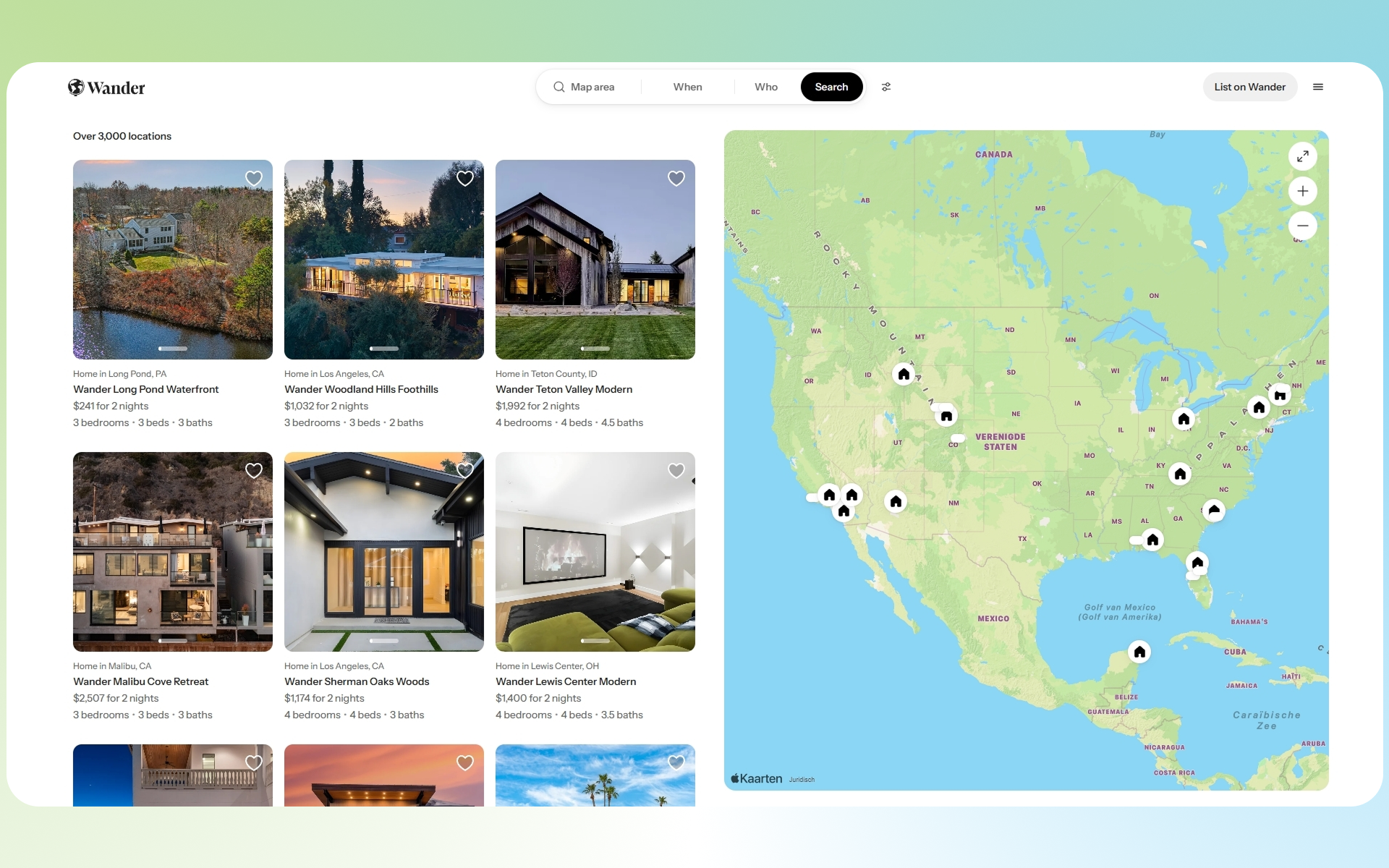Expand the map to fullscreen
This screenshot has width=1389, height=868.
1303,156
